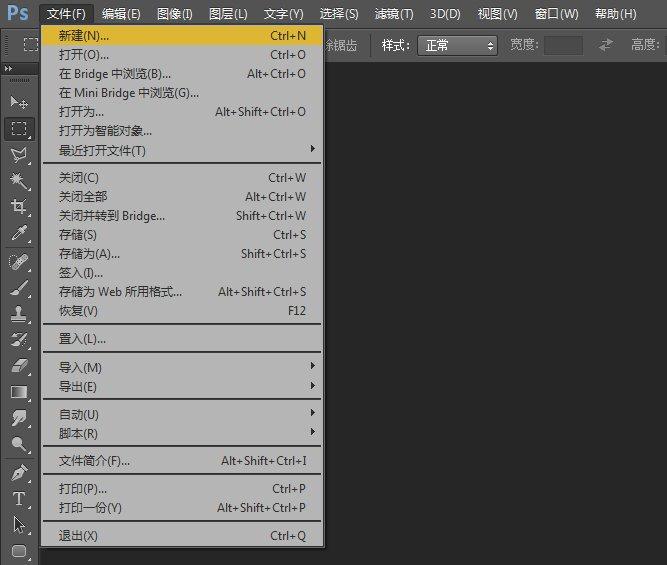Expand the 自动(U) submenu
Screen dimensions: 667x565
point(182,414)
